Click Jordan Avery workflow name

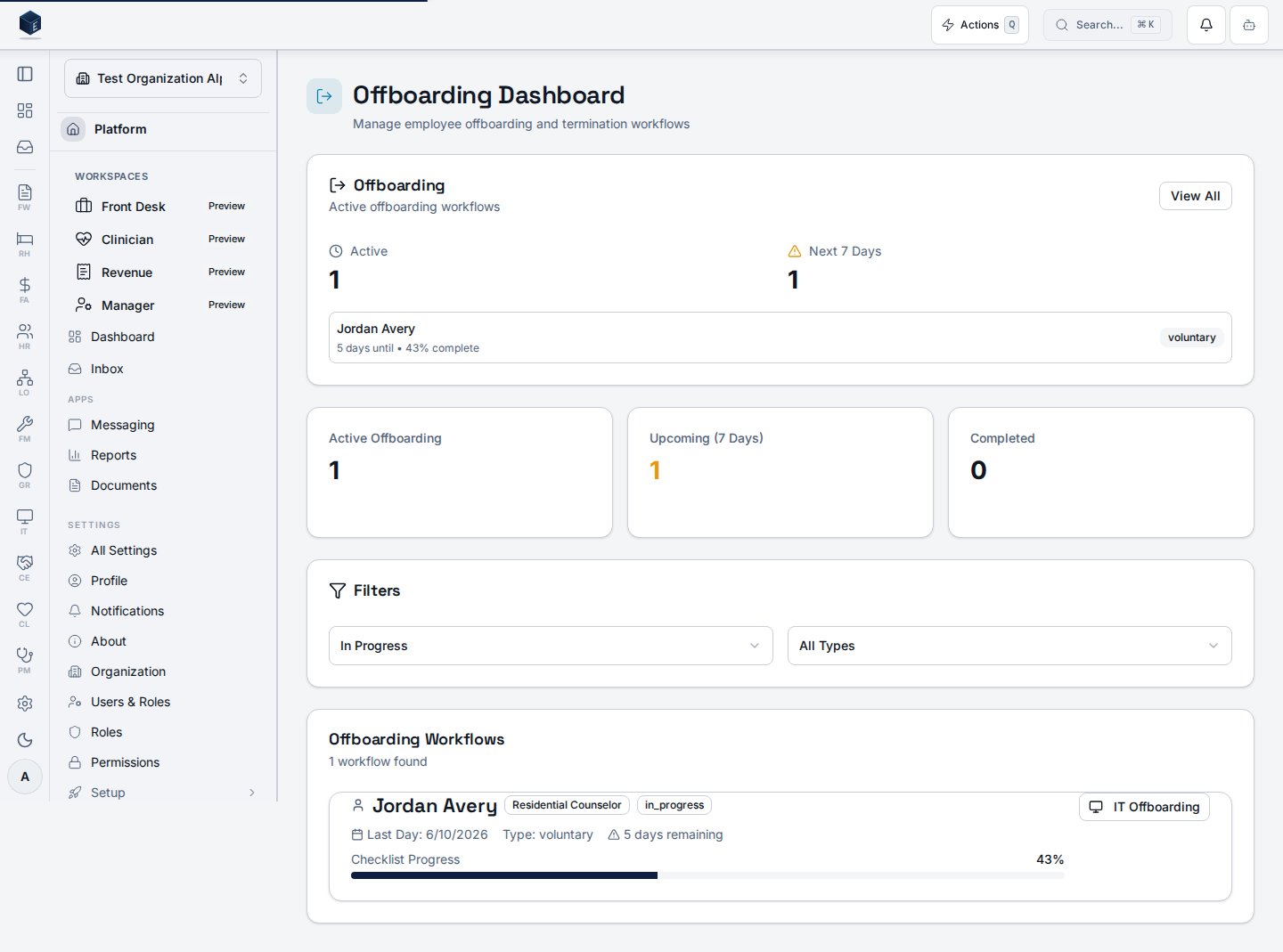435,806
